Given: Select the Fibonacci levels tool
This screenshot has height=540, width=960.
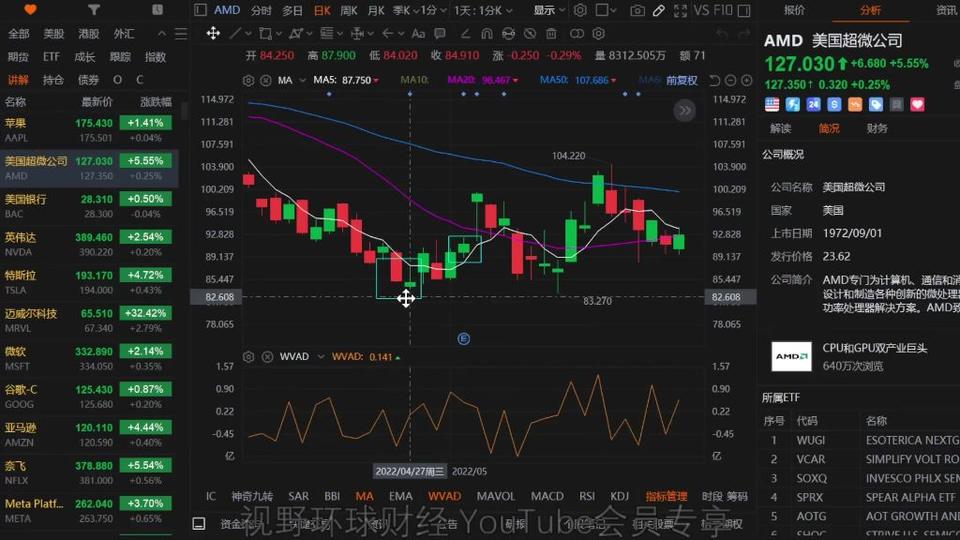Looking at the screenshot, I should (x=326, y=33).
